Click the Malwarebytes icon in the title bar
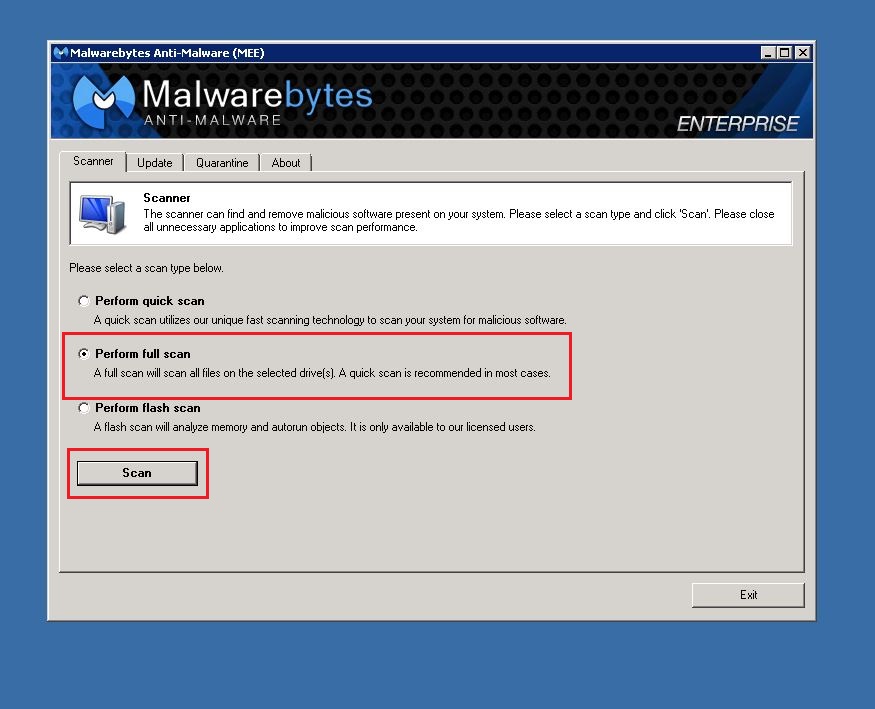The height and width of the screenshot is (709, 875). click(x=60, y=53)
